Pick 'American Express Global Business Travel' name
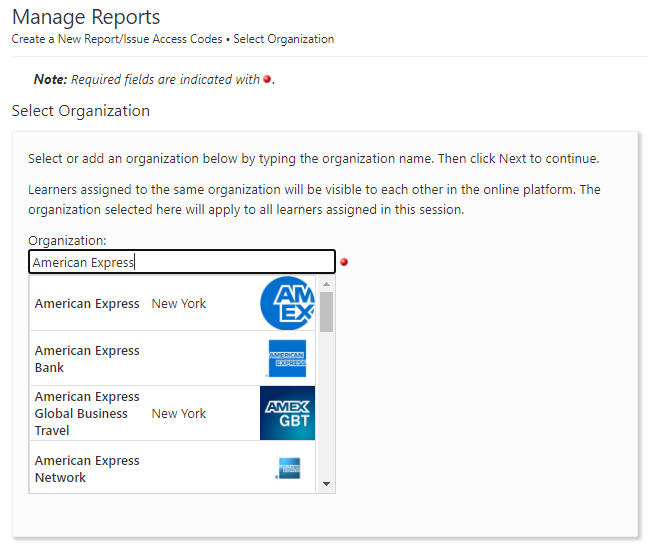 (x=87, y=413)
